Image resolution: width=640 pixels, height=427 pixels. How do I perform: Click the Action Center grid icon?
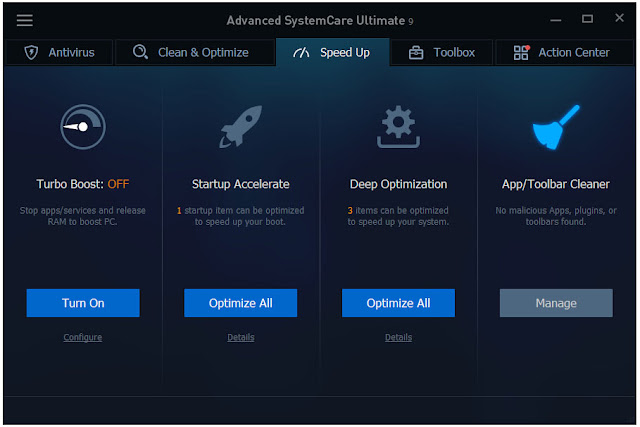point(521,52)
